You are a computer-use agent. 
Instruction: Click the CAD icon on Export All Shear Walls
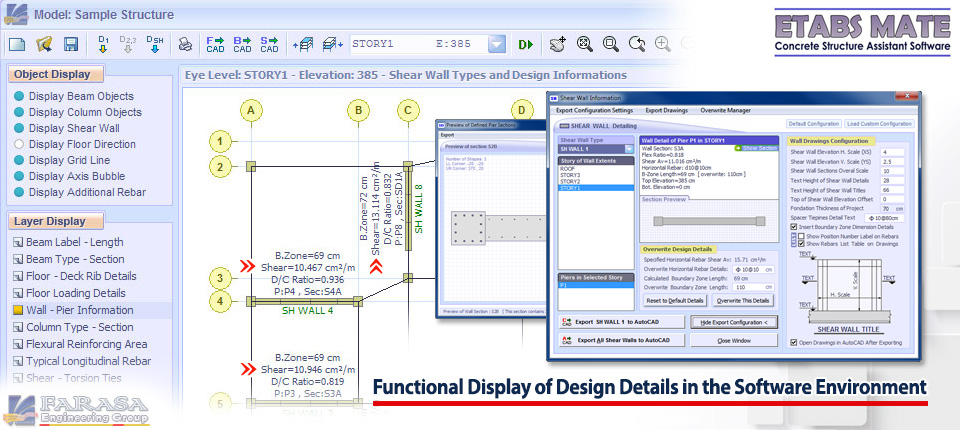(566, 340)
